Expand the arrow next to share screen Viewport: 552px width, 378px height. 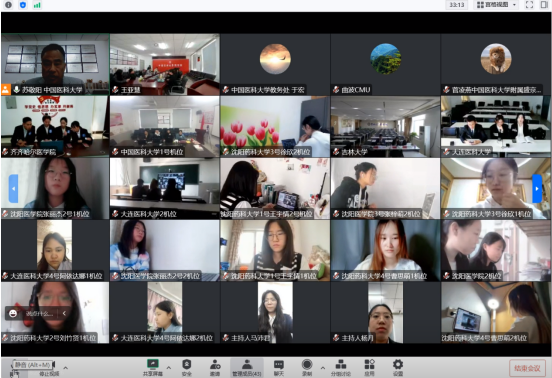tap(169, 368)
